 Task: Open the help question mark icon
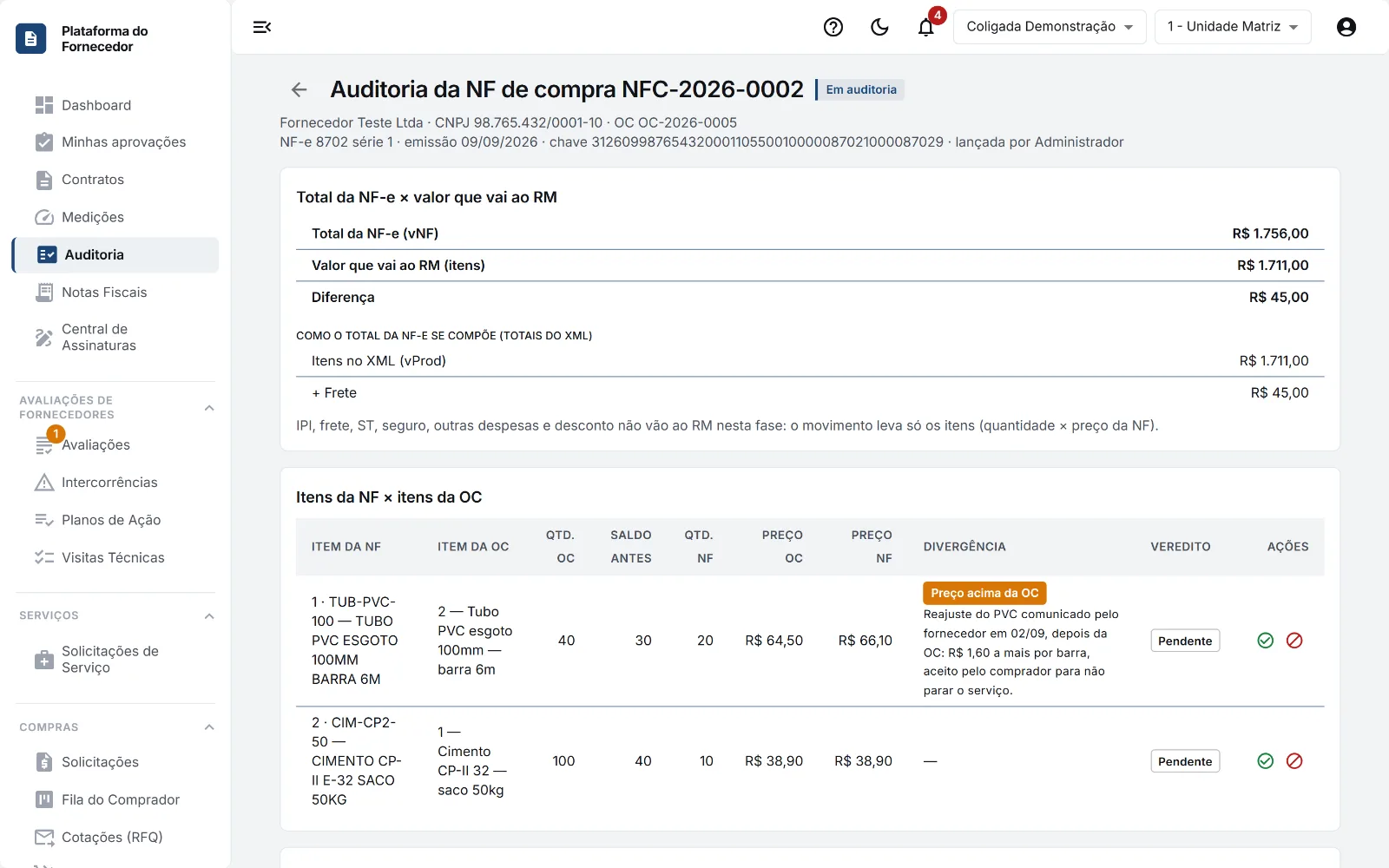(833, 27)
